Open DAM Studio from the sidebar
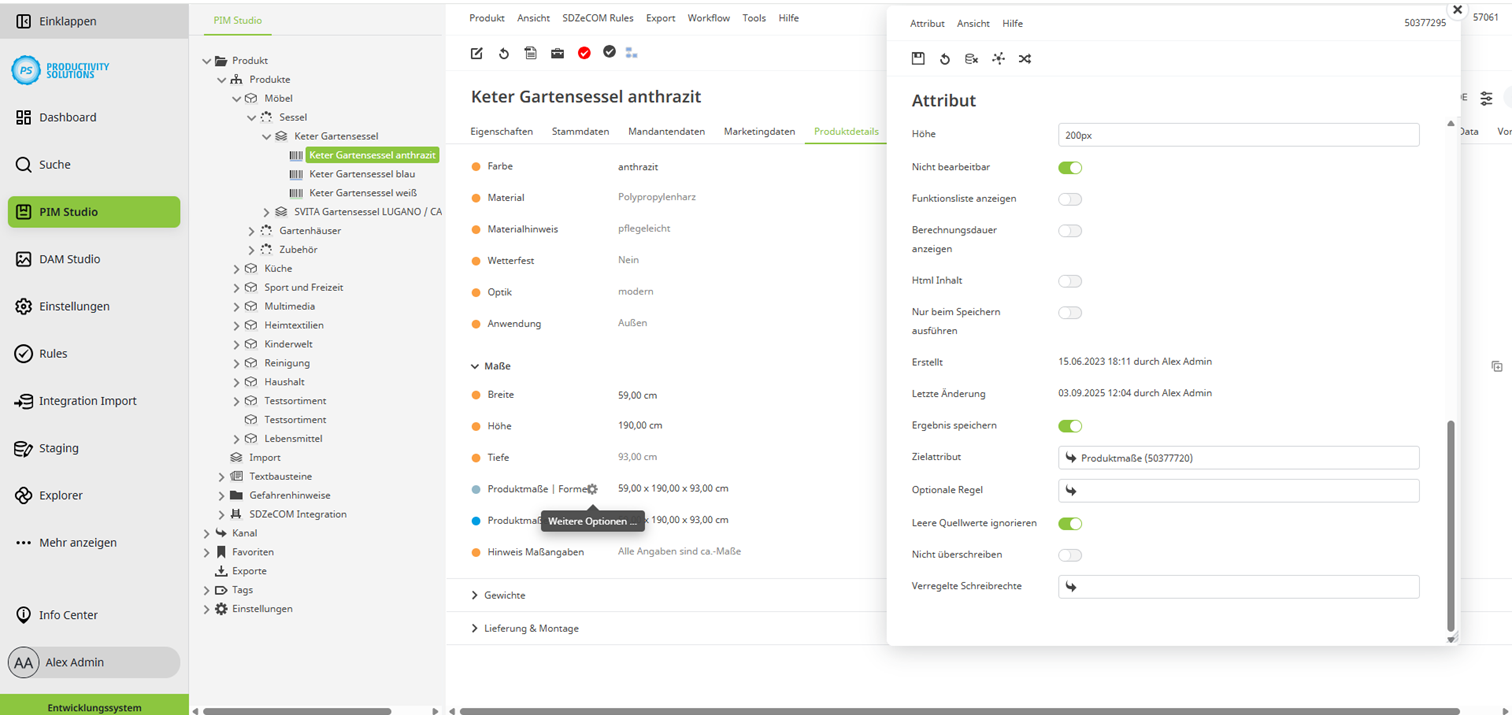 69,259
